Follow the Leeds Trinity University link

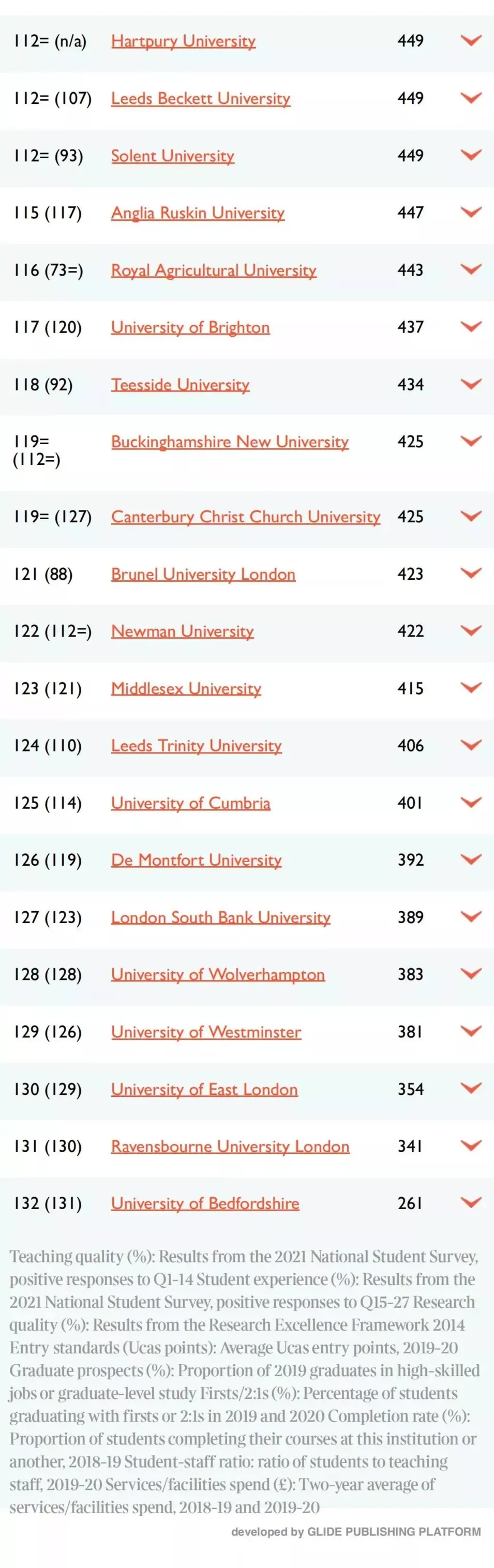tap(196, 746)
